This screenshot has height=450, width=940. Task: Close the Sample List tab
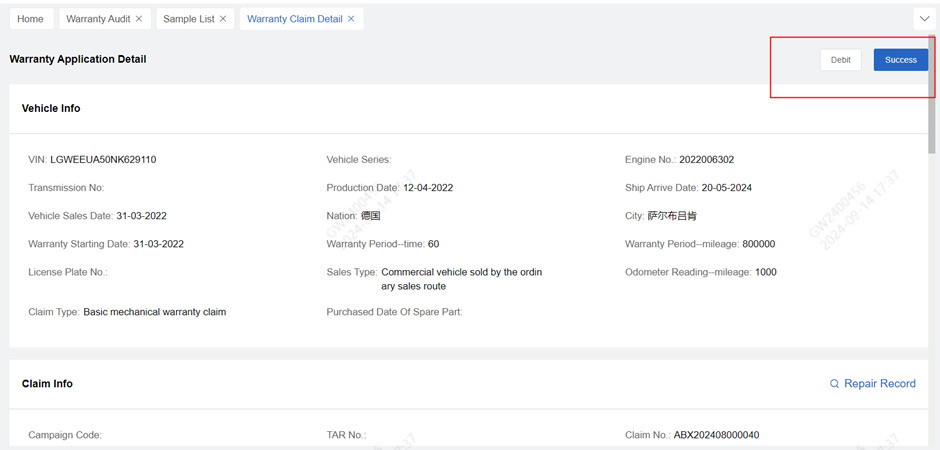tap(223, 19)
